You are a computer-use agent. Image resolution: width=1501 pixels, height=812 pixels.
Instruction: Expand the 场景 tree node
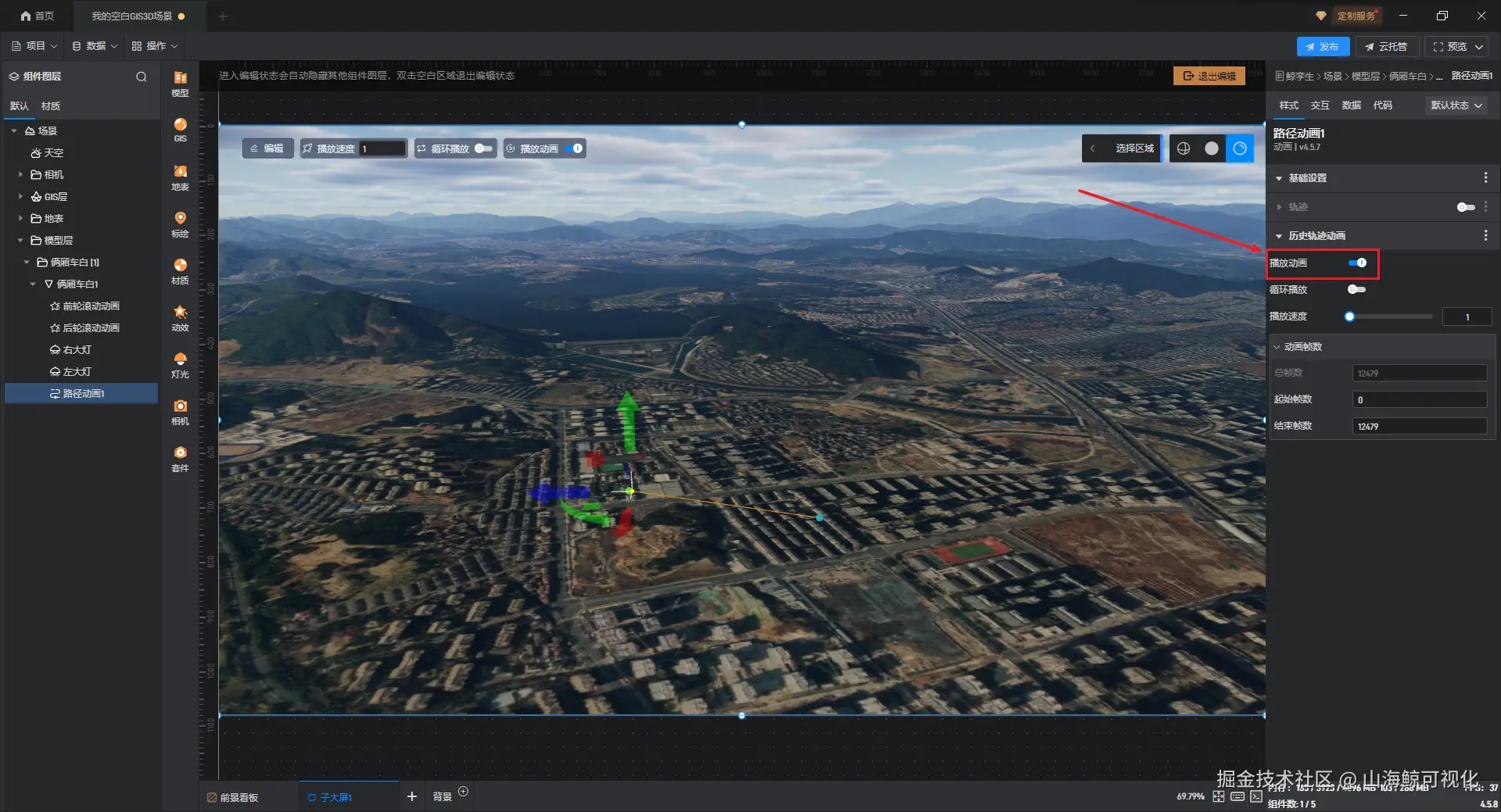coord(14,131)
